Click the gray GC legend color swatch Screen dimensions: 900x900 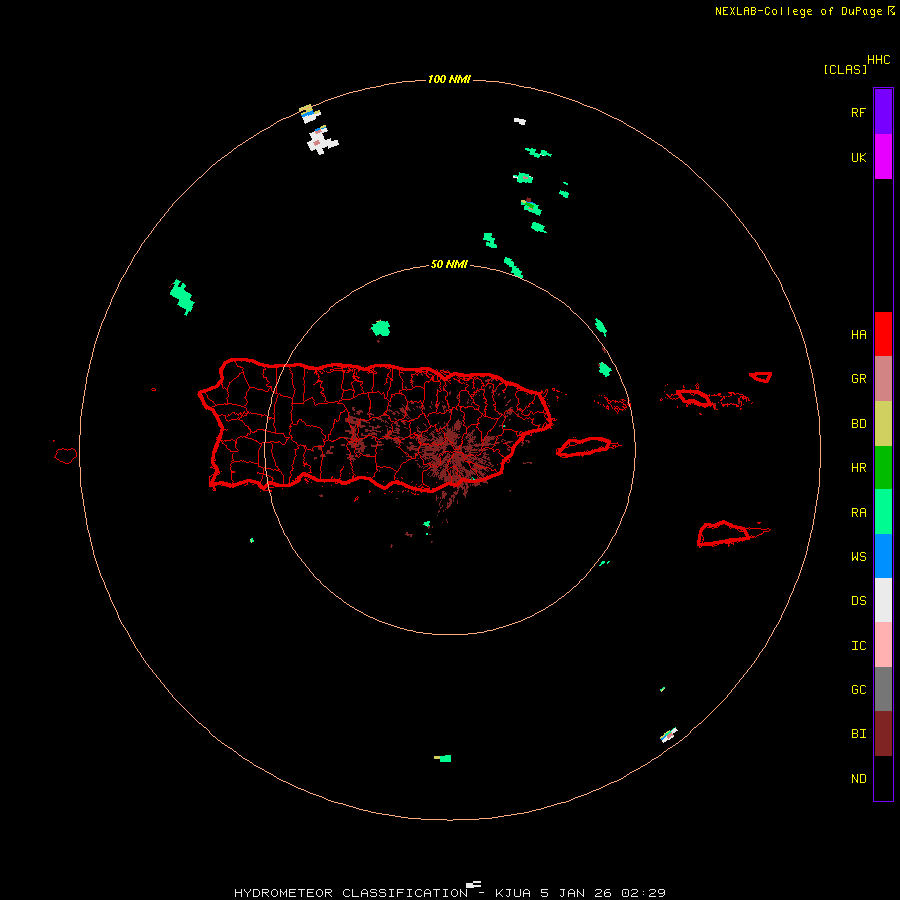click(883, 689)
